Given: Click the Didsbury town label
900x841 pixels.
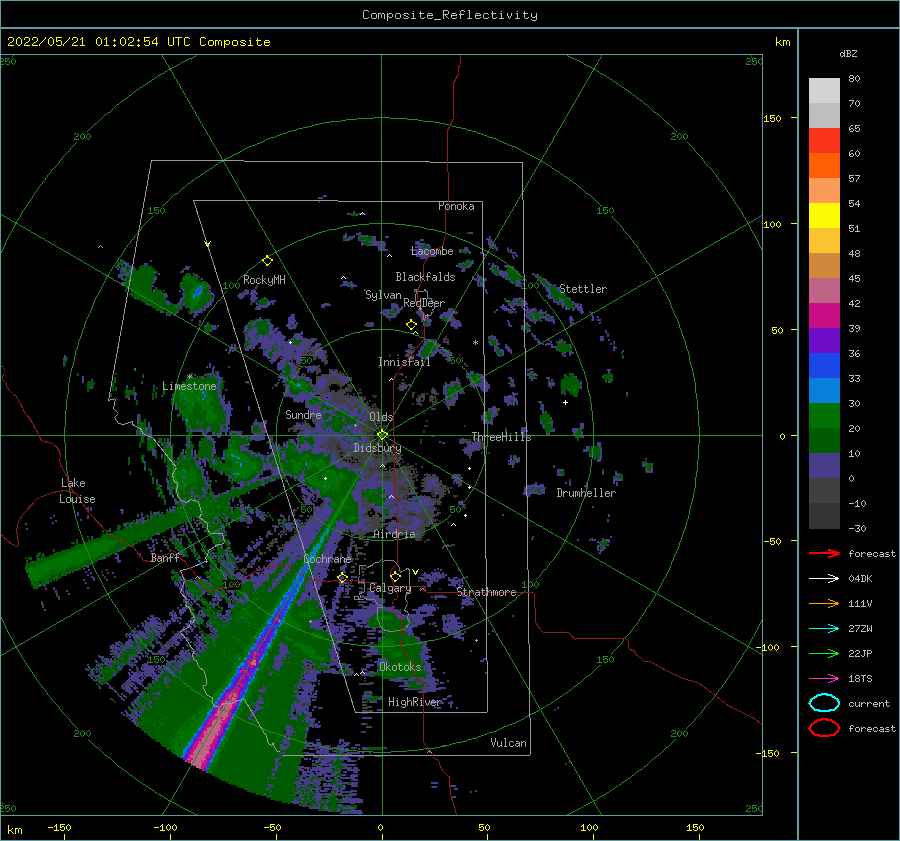Looking at the screenshot, I should 377,448.
